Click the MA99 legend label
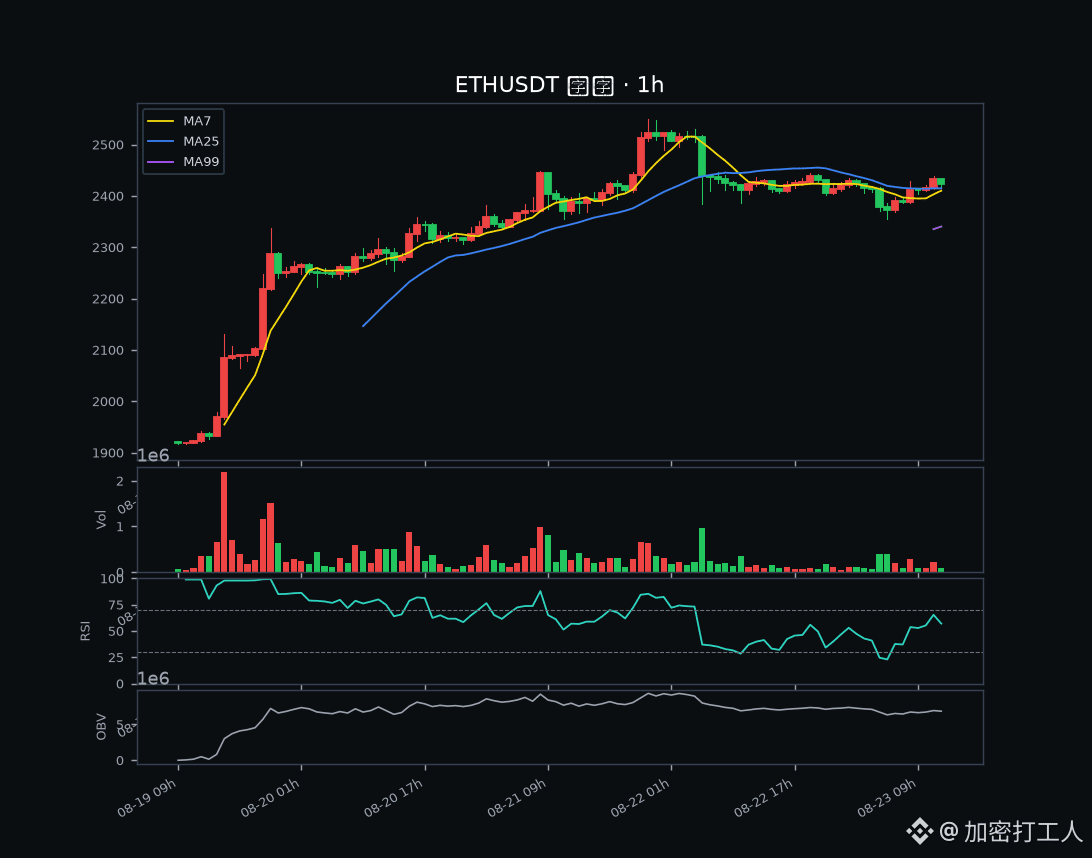Viewport: 1092px width, 858px height. 201,162
